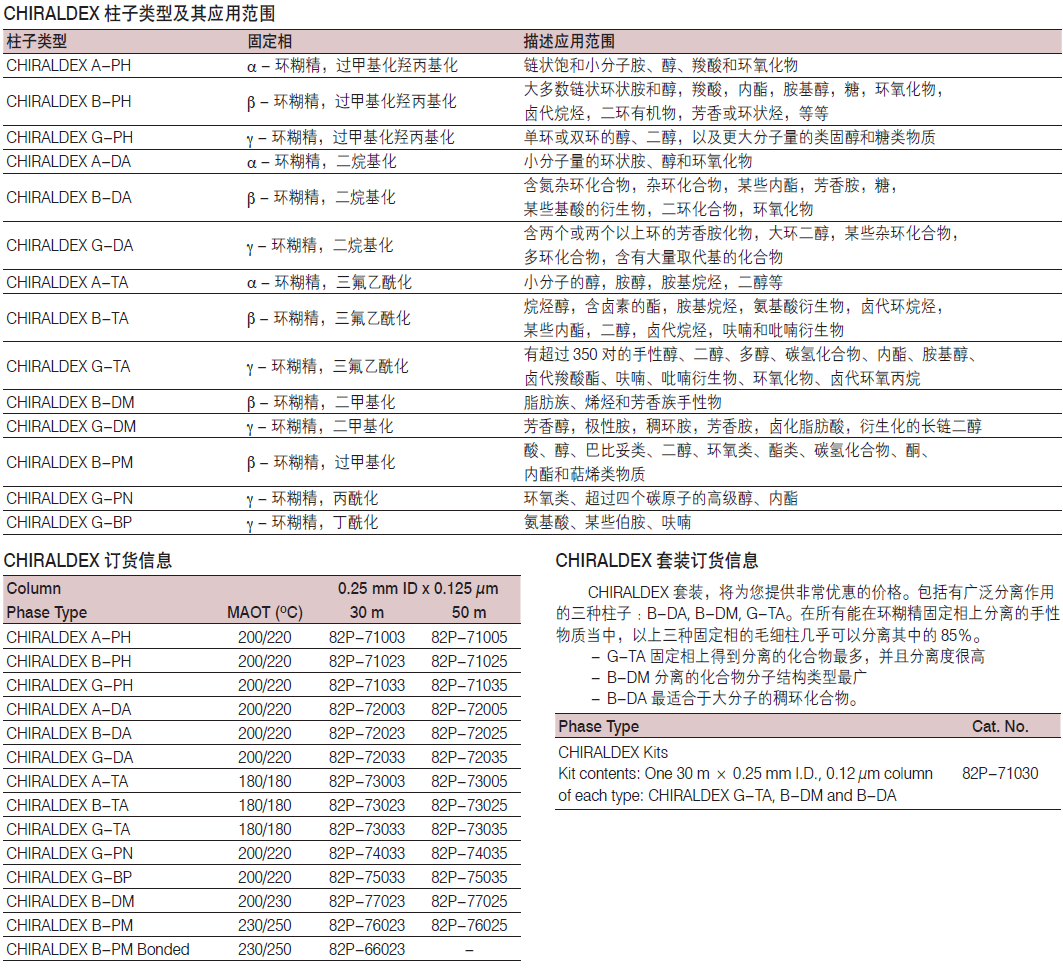The image size is (1063, 970).
Task: Select catalog number 82P–71023
Action: [x=367, y=662]
